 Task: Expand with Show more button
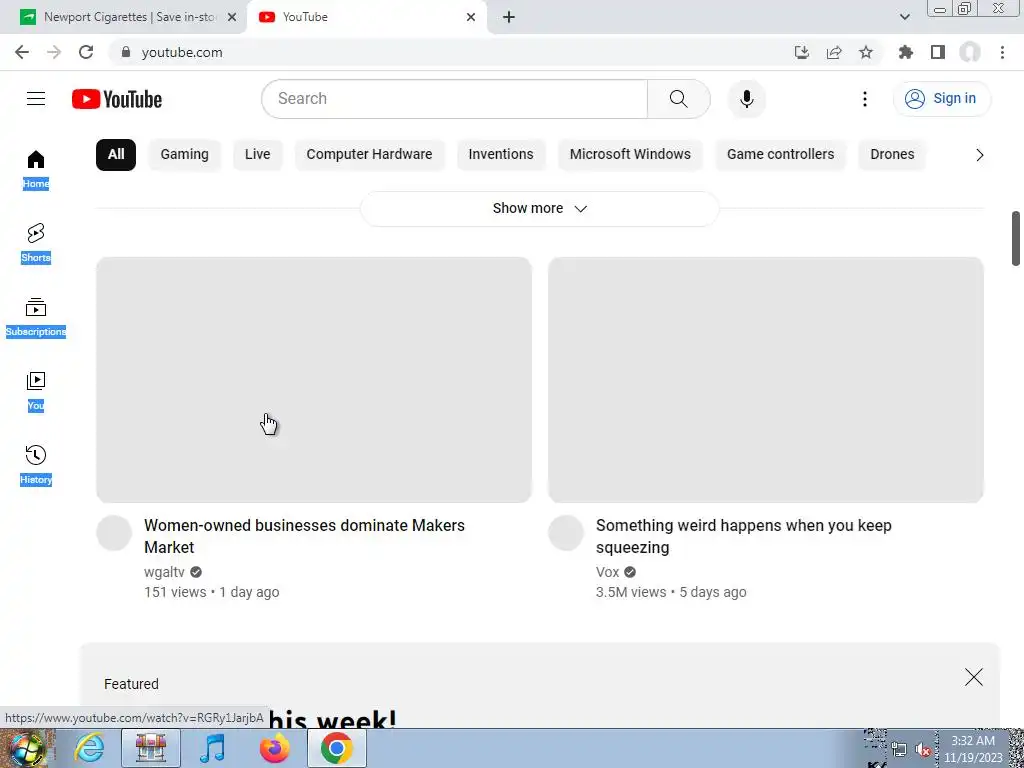pyautogui.click(x=539, y=208)
